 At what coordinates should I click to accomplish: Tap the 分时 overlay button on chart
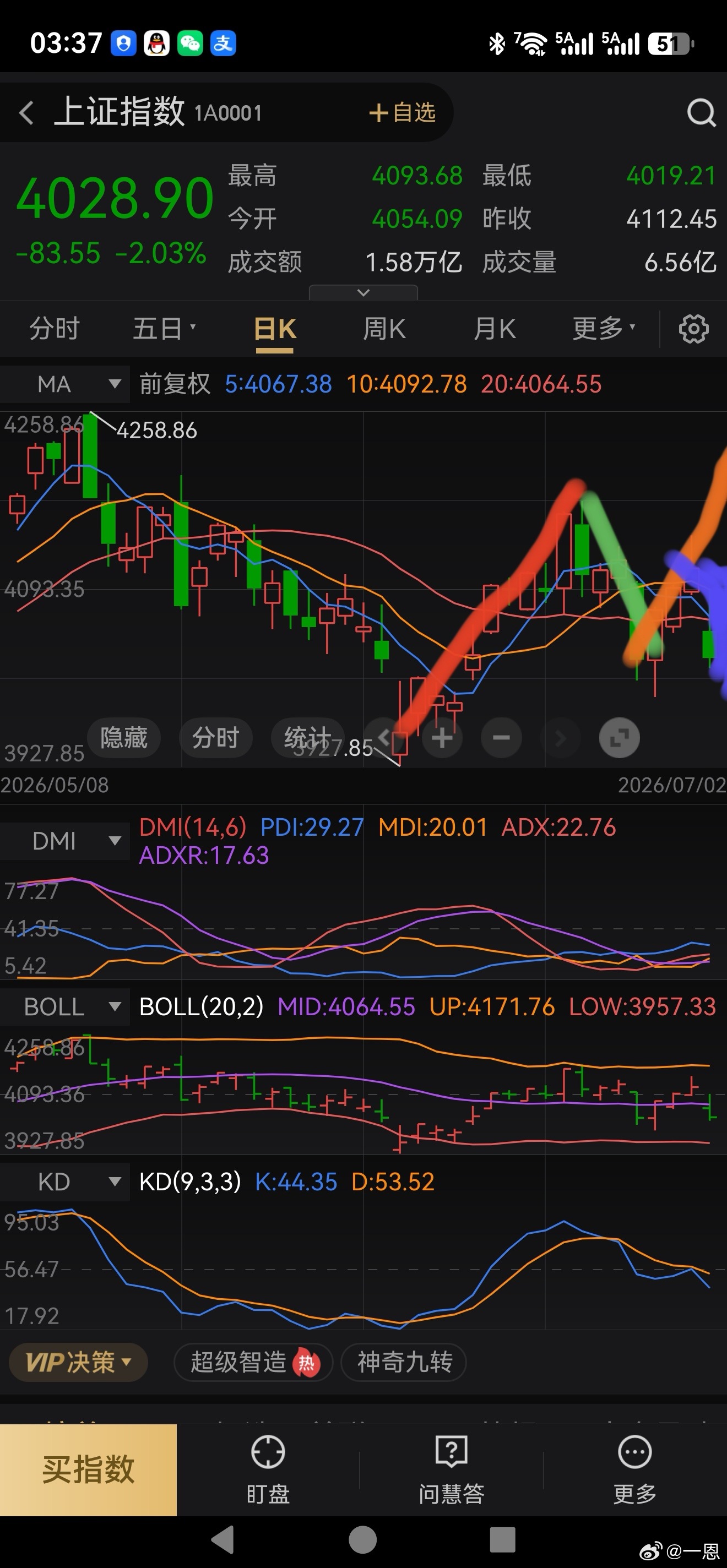tap(215, 738)
